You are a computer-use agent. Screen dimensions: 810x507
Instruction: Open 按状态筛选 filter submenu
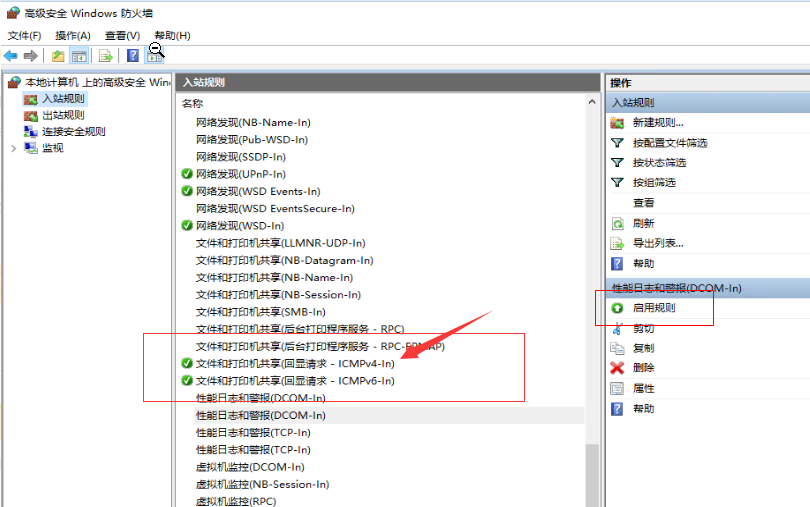click(x=659, y=162)
